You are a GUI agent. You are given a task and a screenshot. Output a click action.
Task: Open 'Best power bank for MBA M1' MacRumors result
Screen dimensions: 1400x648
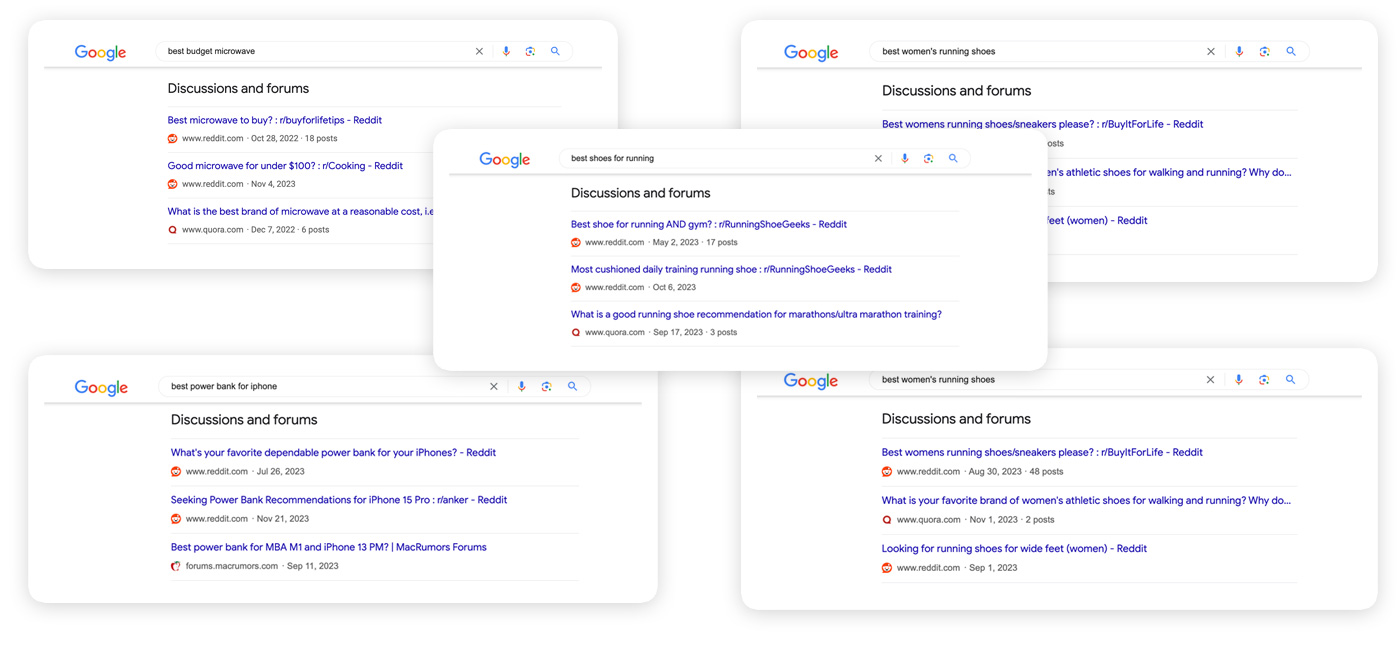click(329, 548)
